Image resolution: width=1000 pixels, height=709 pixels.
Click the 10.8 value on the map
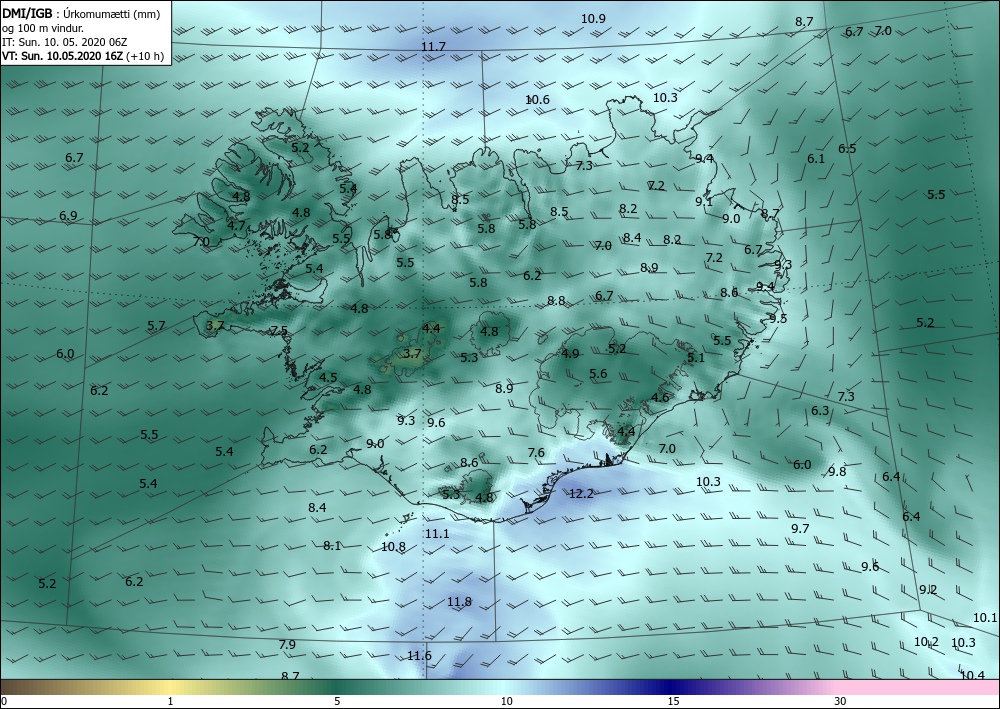tap(393, 546)
